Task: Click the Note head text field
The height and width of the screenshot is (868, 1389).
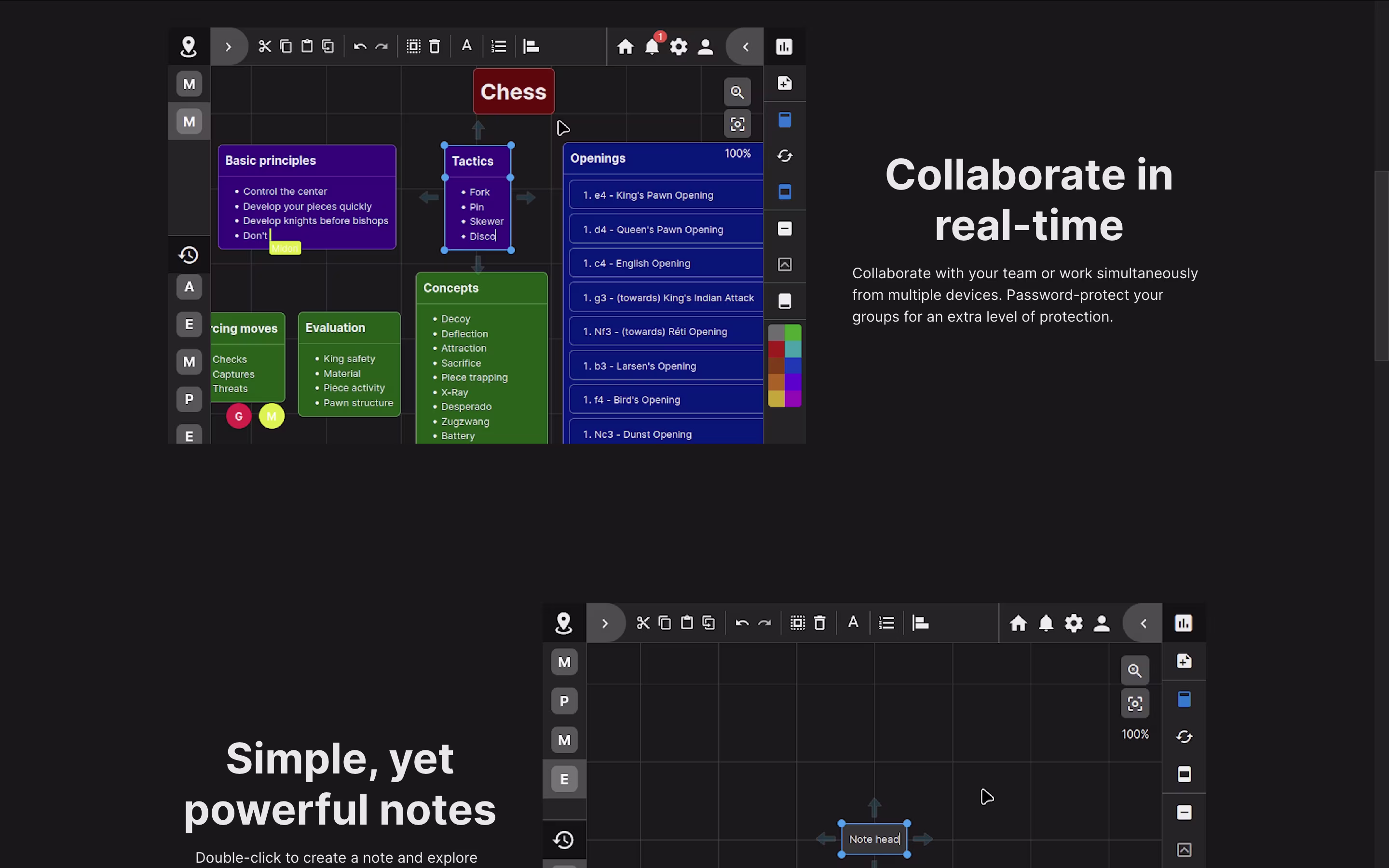Action: 873,839
